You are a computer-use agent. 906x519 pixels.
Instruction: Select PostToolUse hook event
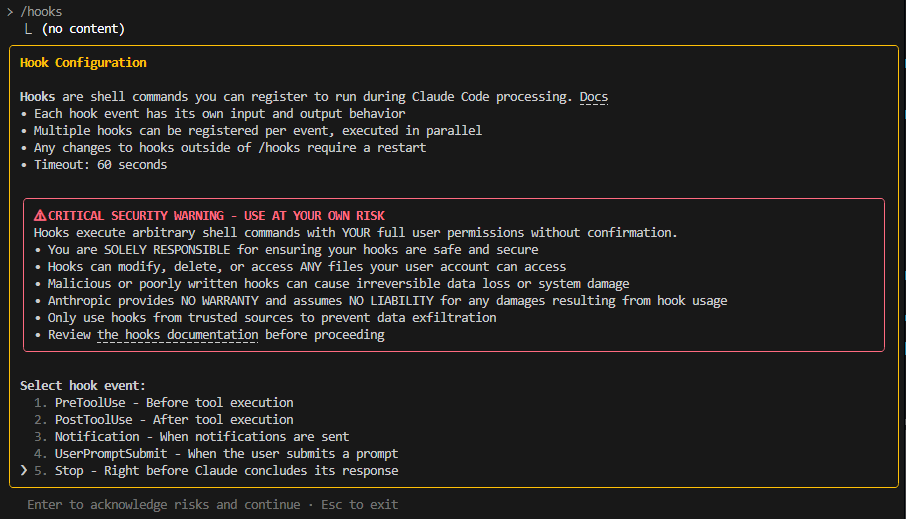pos(164,420)
